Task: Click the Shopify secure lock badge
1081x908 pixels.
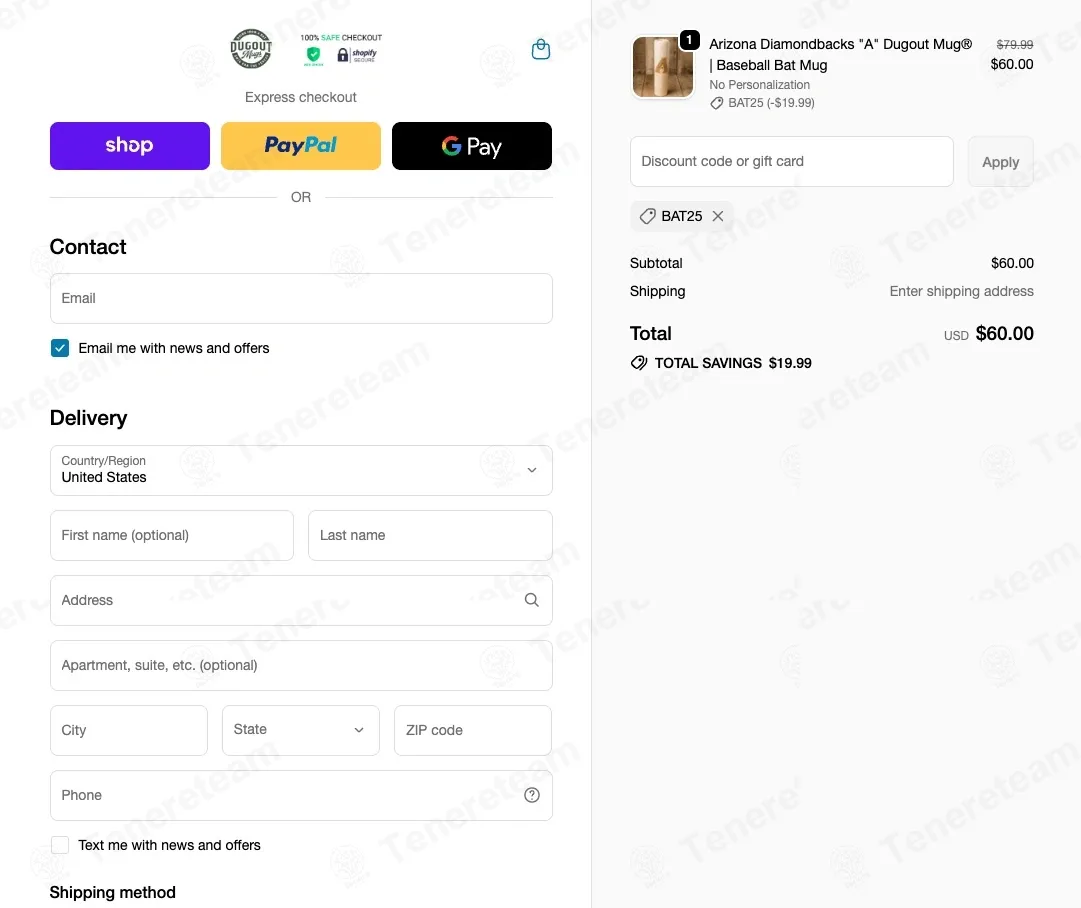Action: [356, 54]
